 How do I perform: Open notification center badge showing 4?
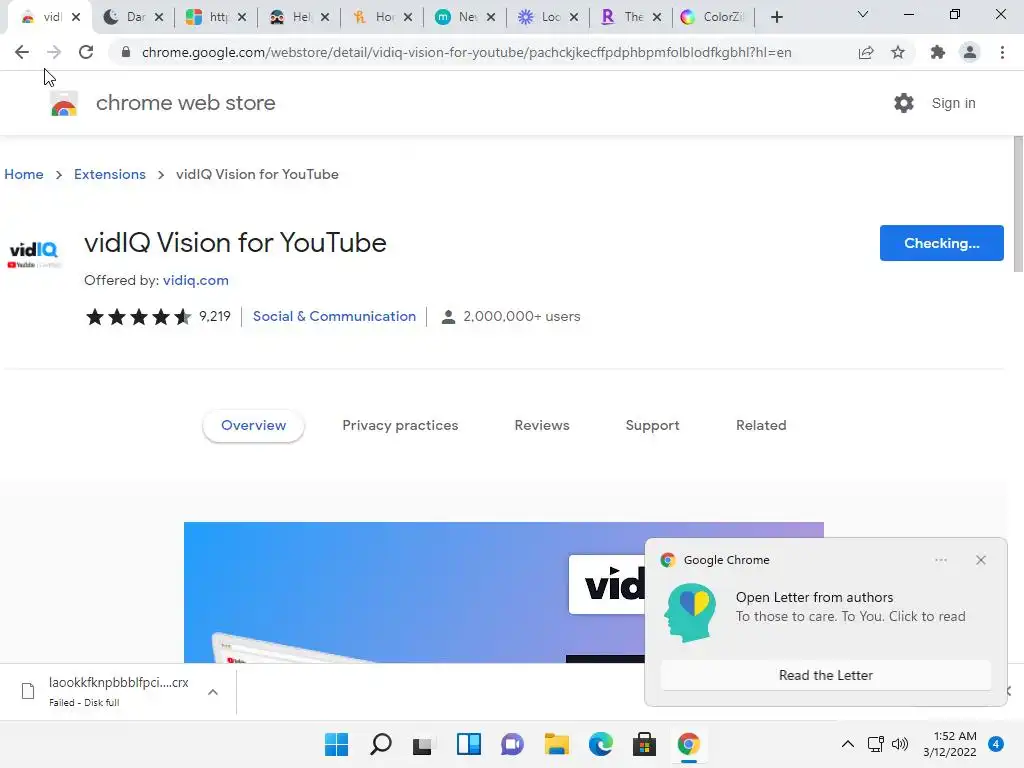coord(996,744)
